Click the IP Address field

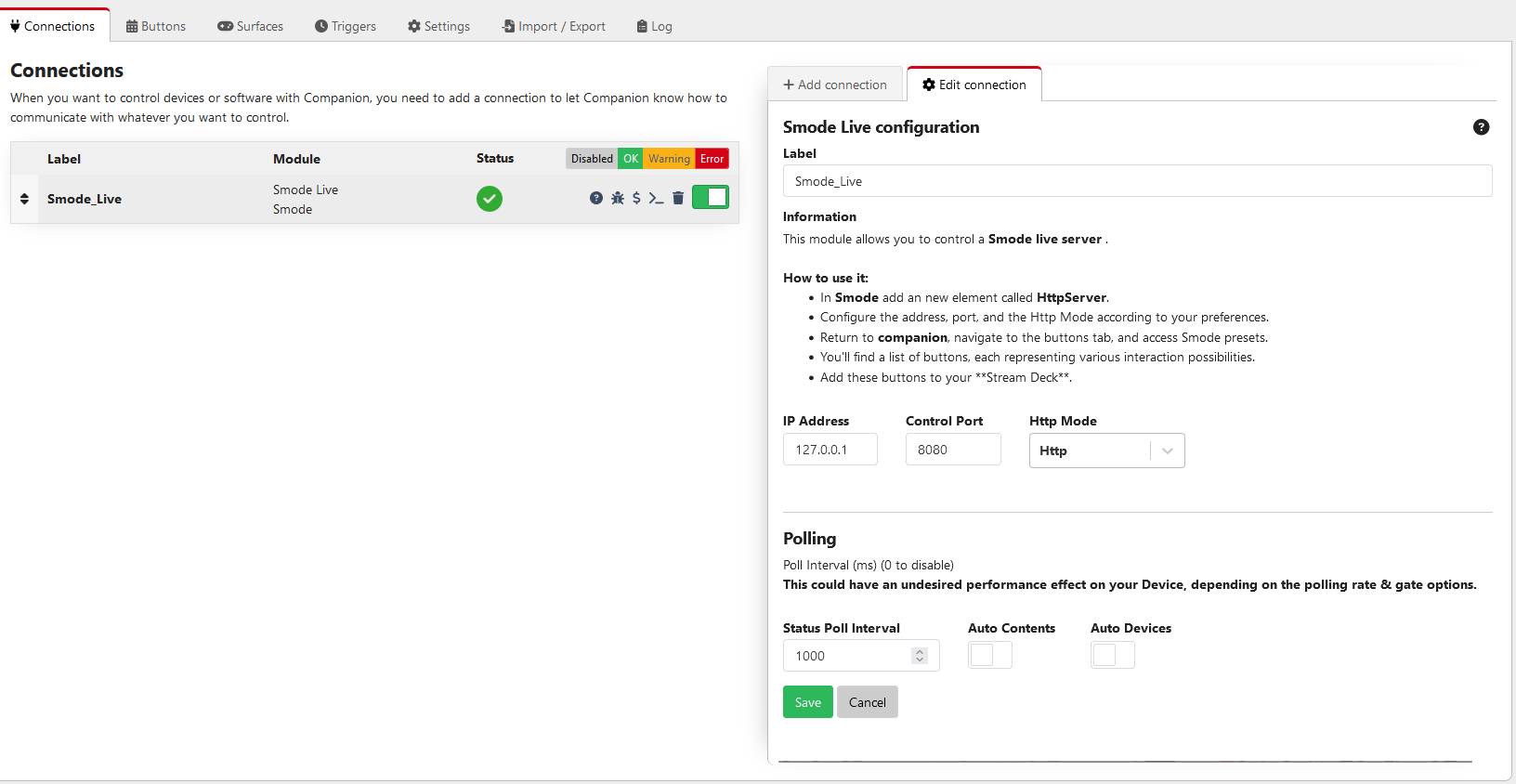[x=830, y=450]
